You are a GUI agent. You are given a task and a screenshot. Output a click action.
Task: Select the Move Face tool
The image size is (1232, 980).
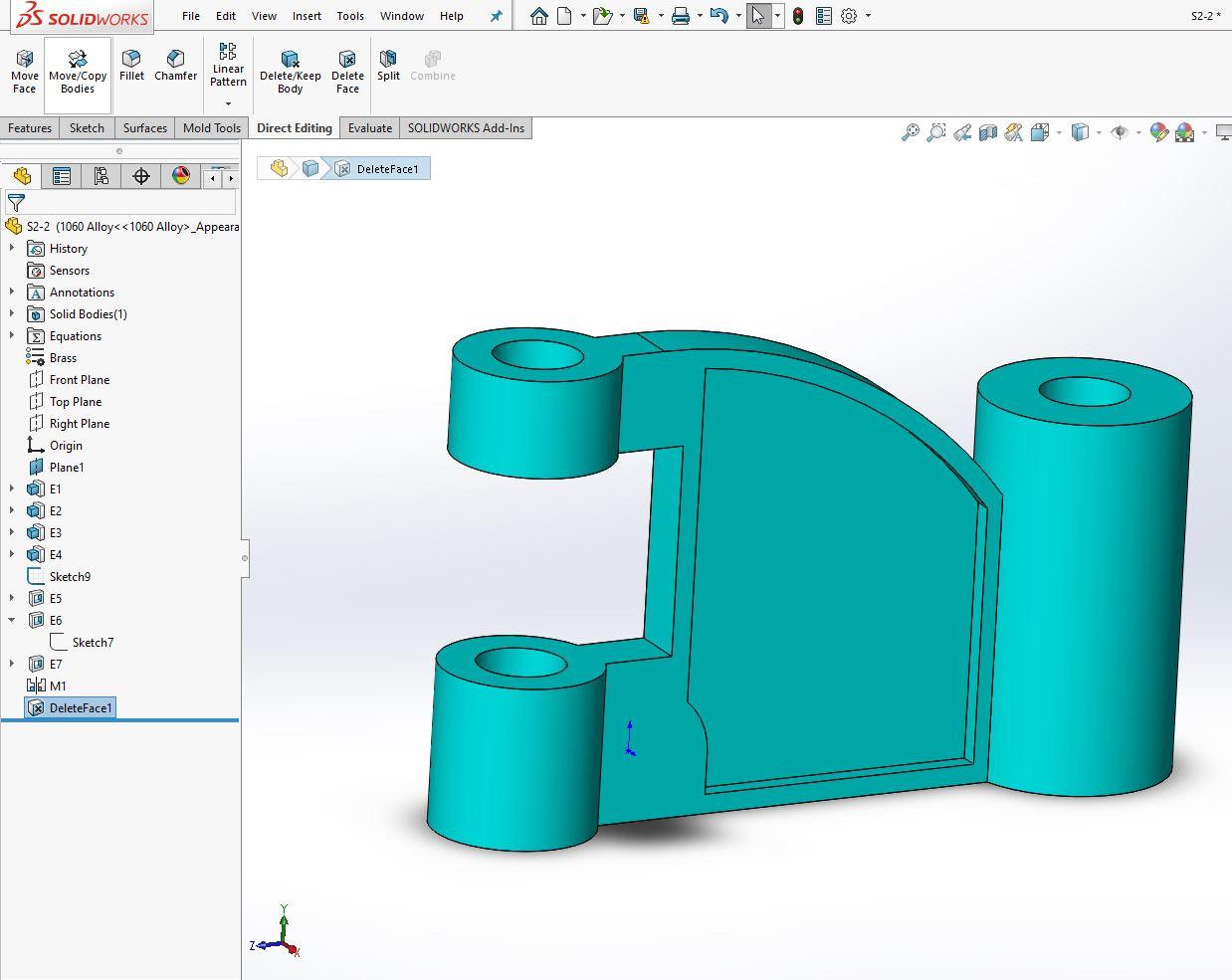coord(24,71)
